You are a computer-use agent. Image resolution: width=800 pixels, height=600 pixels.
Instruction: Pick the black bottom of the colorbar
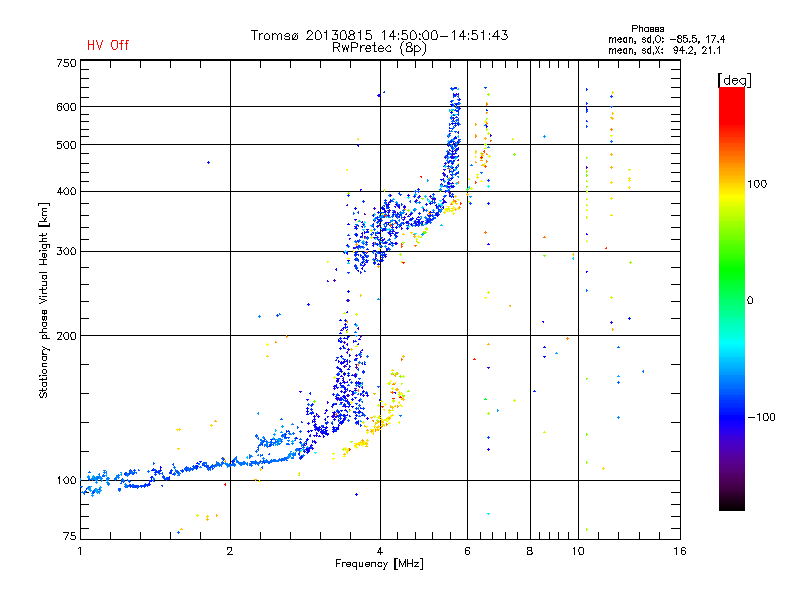732,503
